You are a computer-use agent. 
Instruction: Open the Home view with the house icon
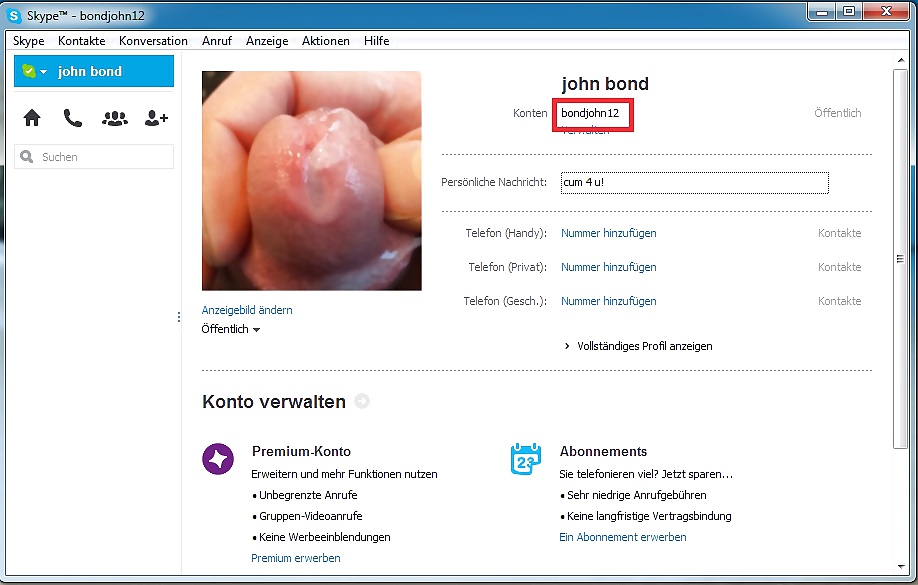[31, 117]
